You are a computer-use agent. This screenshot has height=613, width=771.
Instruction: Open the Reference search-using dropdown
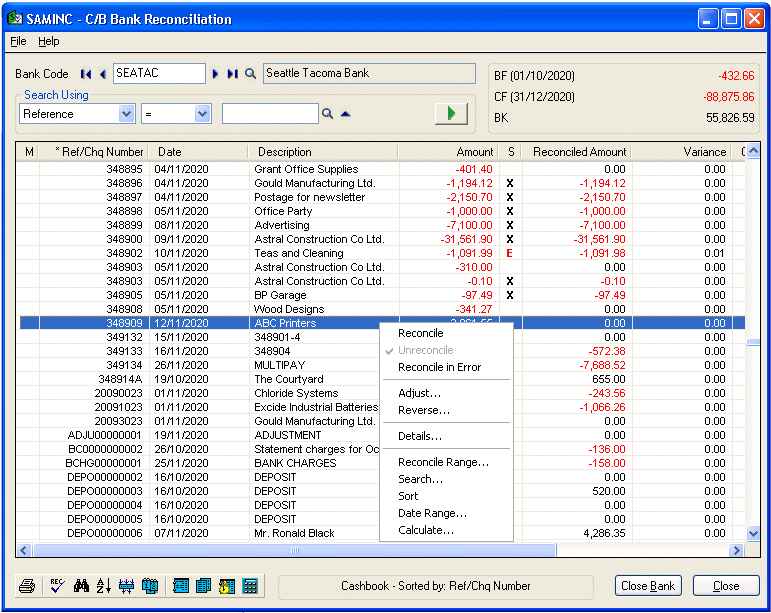126,115
